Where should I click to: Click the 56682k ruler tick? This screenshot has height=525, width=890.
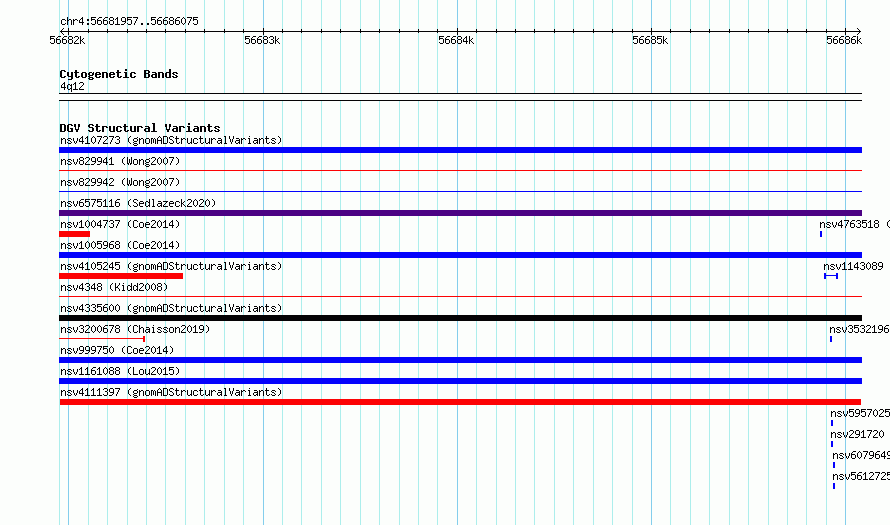[x=68, y=40]
